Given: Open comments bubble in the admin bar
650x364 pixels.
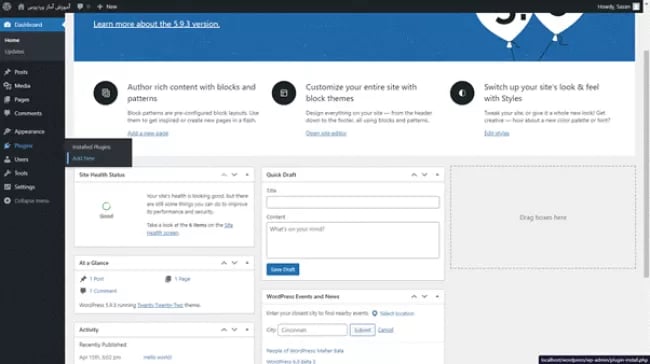Looking at the screenshot, I should click(x=80, y=7).
